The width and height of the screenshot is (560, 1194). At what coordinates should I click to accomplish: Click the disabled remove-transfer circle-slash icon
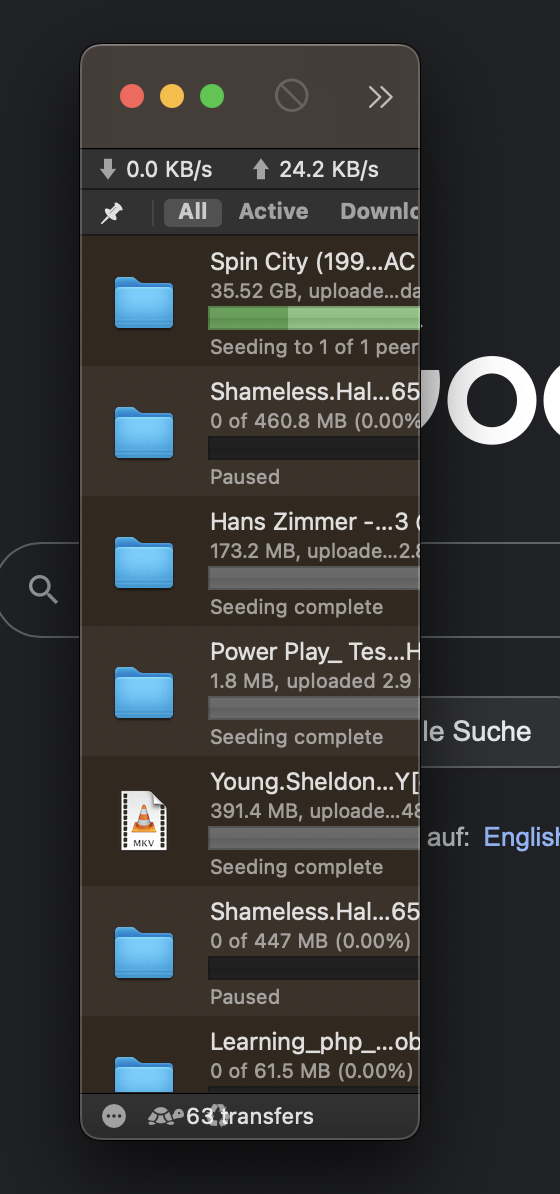click(x=291, y=97)
